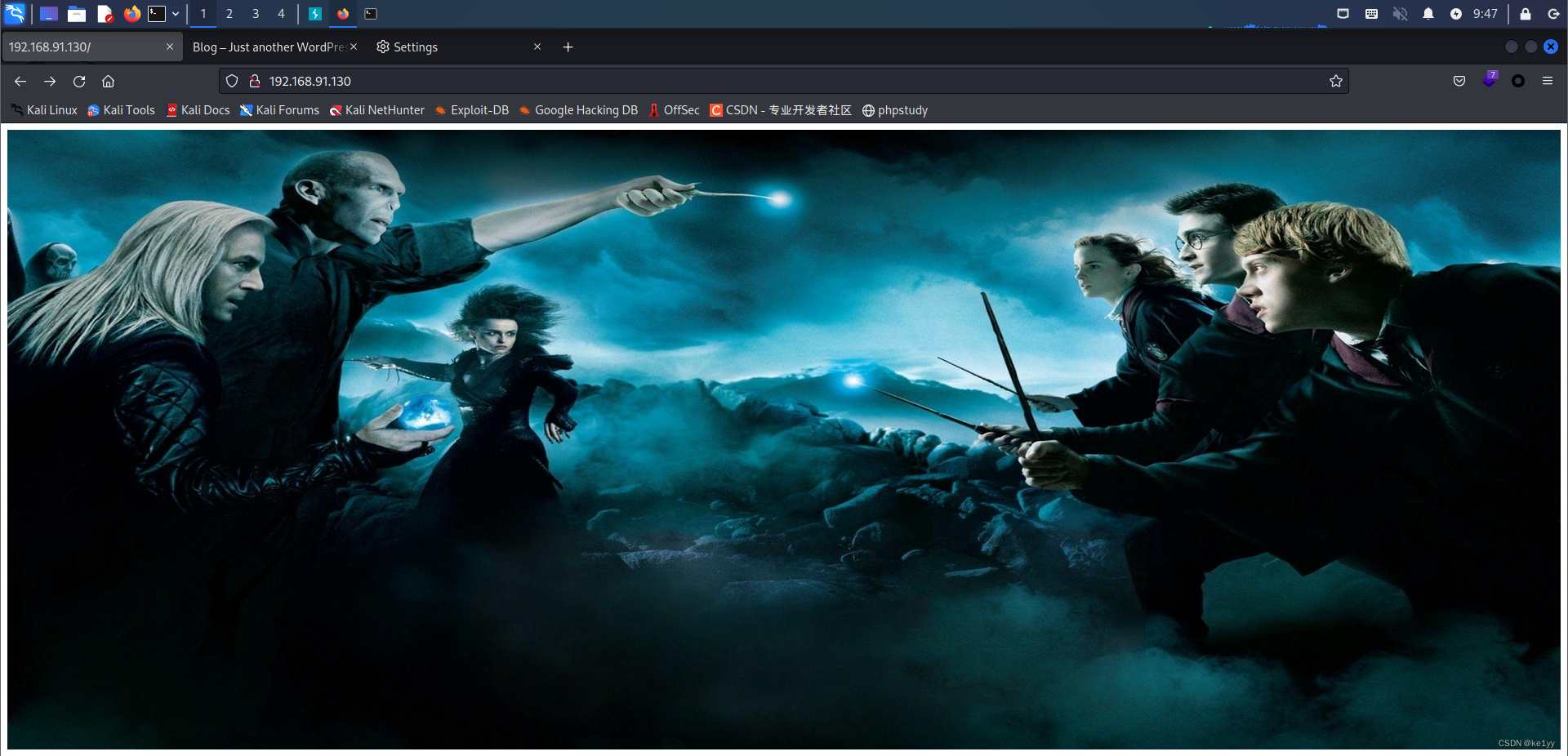This screenshot has height=756, width=1568.
Task: Save page to Pocket
Action: [x=1459, y=81]
